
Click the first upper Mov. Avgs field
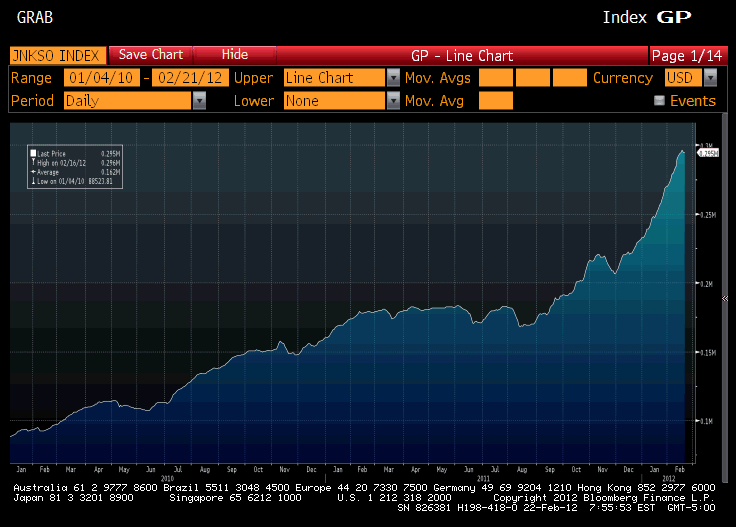point(496,78)
